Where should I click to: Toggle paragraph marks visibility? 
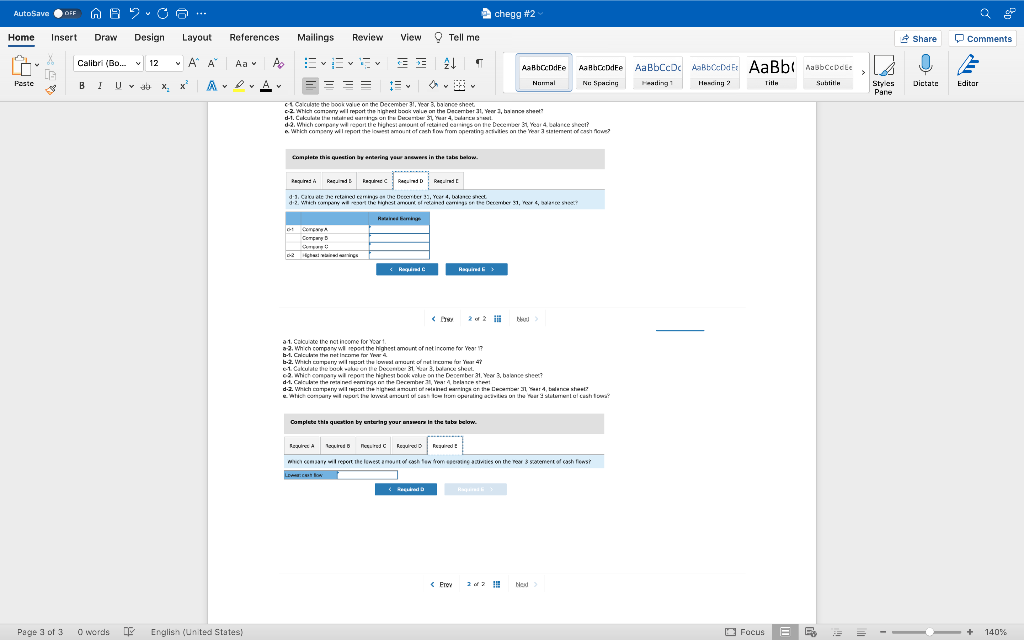point(479,63)
